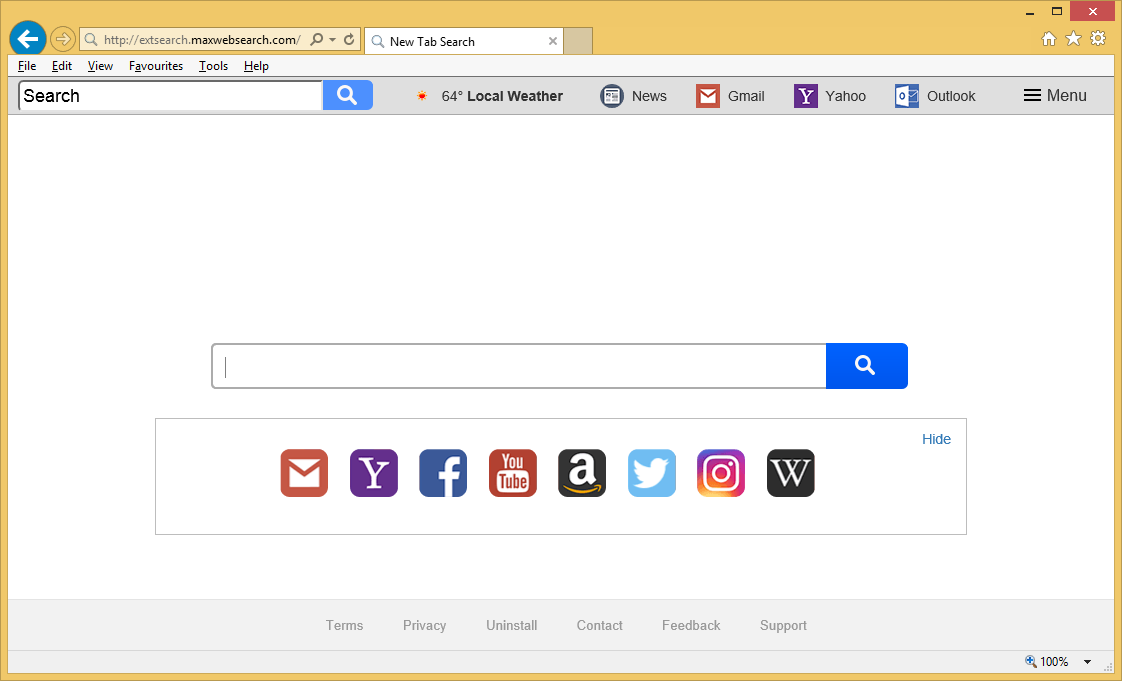Image resolution: width=1122 pixels, height=681 pixels.
Task: Click the main center search field
Action: (x=518, y=366)
